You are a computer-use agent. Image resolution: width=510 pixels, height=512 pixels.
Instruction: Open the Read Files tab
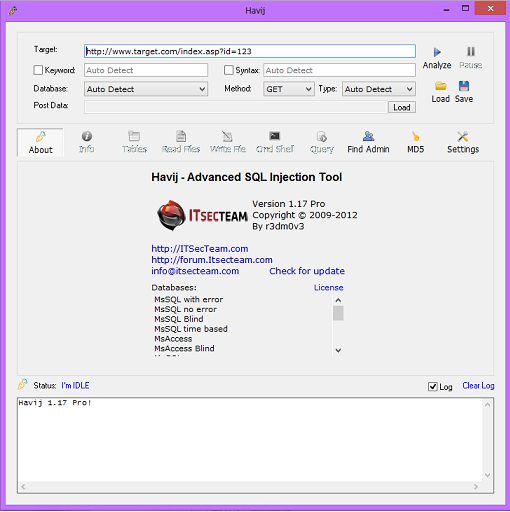coord(181,142)
